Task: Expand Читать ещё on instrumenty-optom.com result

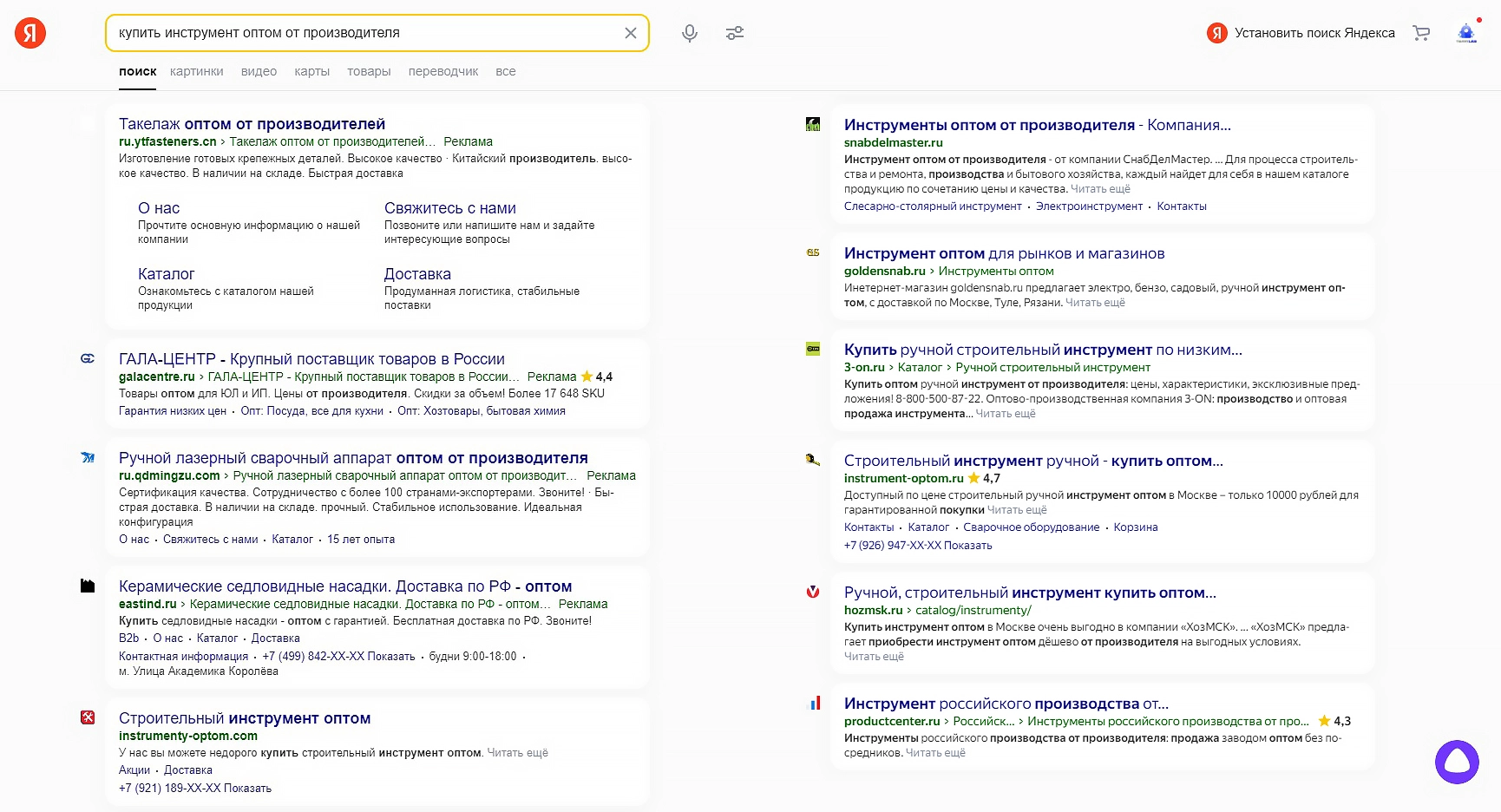Action: (518, 753)
